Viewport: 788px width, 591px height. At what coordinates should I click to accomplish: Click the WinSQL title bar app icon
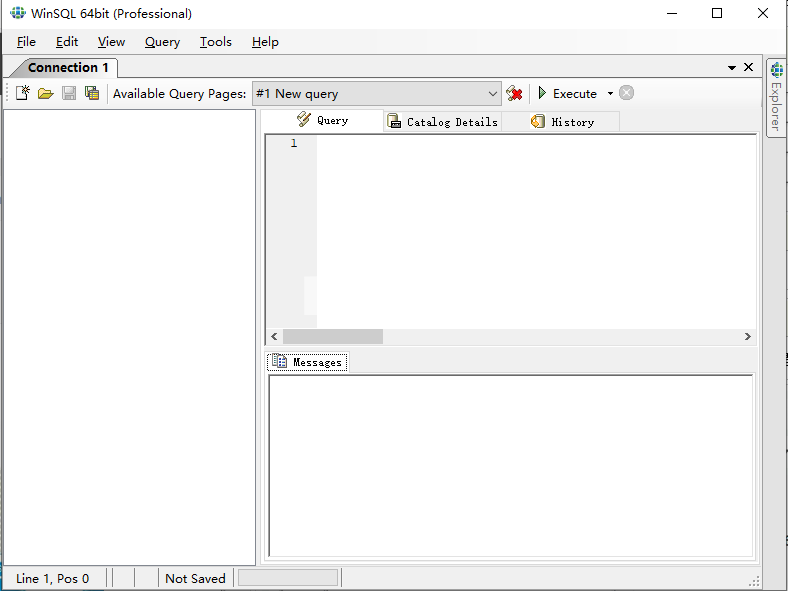point(18,13)
